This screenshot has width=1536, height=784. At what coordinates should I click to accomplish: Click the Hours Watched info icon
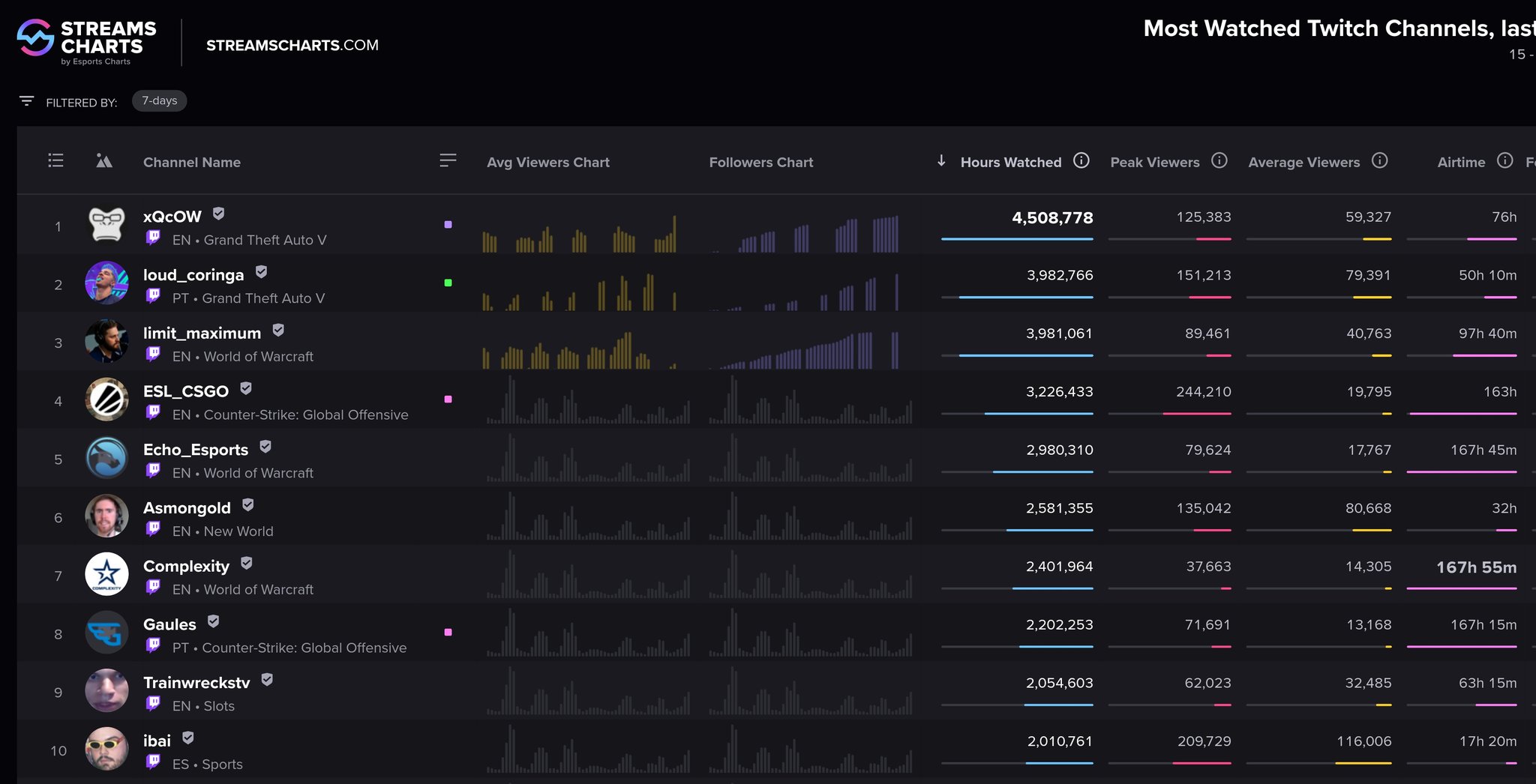(x=1081, y=160)
